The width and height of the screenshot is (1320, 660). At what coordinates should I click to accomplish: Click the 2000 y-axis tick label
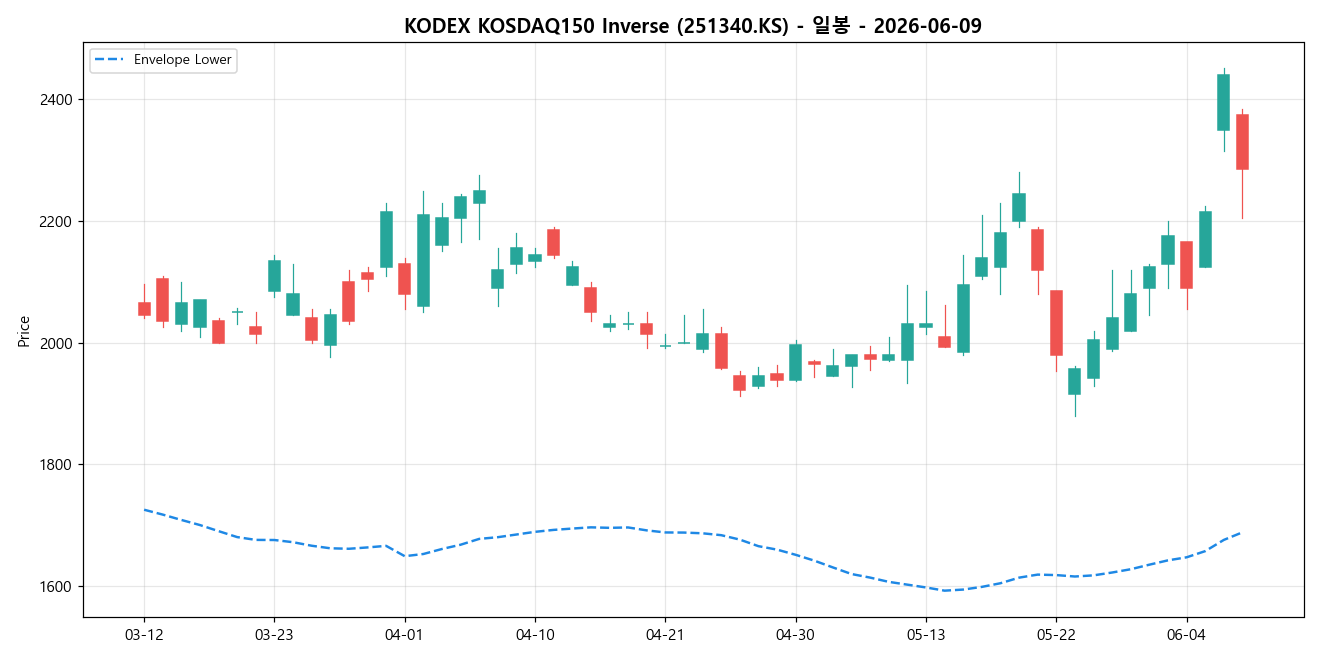pos(56,343)
